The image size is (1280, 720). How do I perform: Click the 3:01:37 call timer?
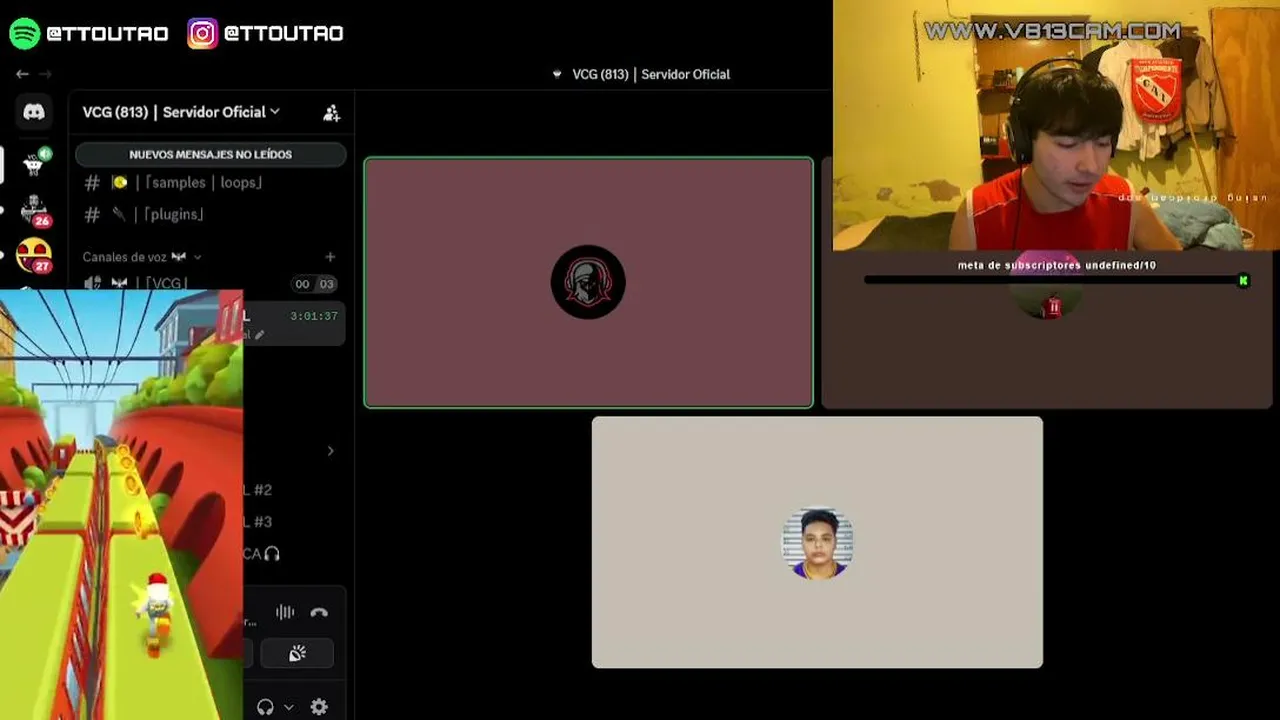pos(314,316)
